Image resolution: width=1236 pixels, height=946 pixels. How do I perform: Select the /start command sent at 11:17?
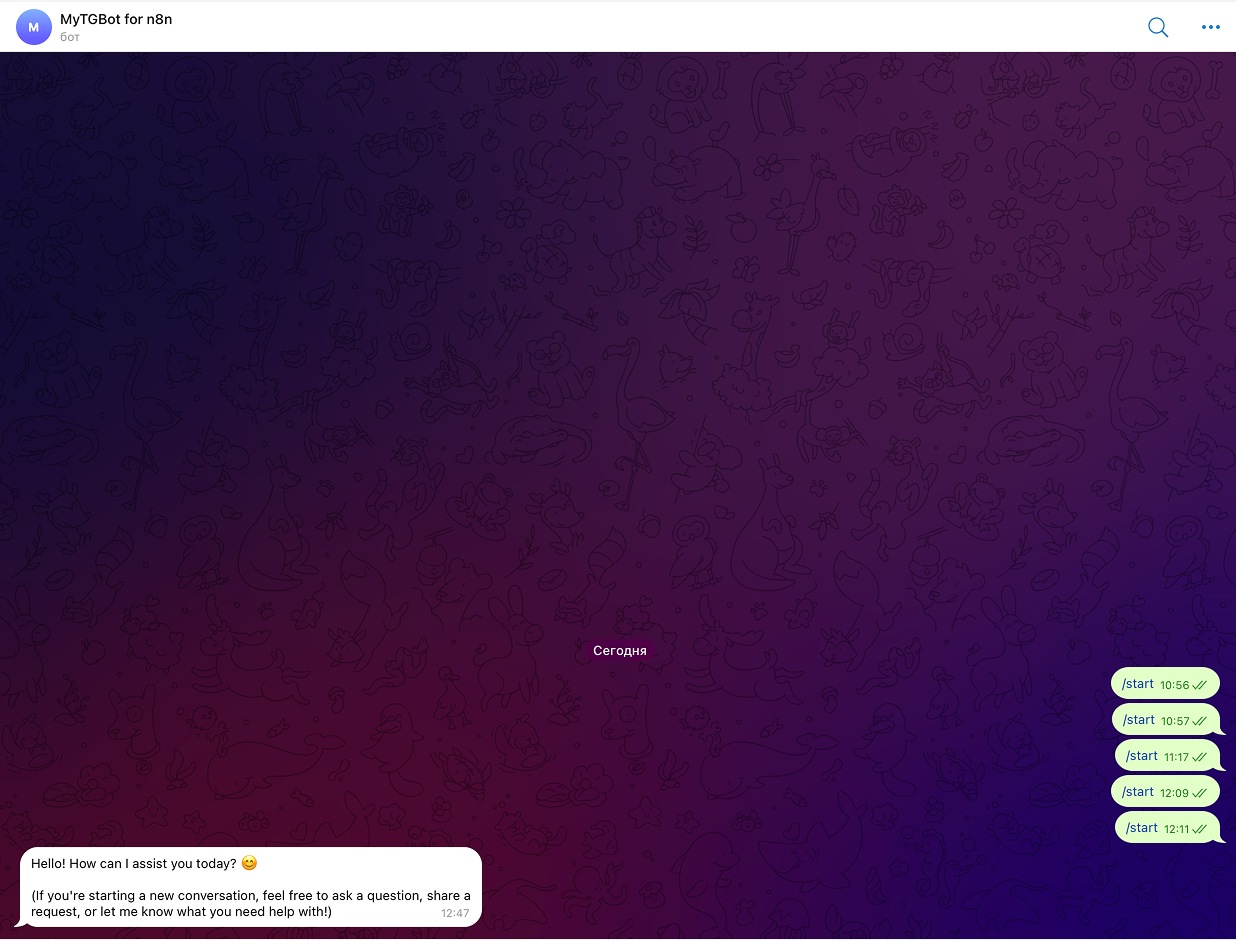[x=1141, y=756]
